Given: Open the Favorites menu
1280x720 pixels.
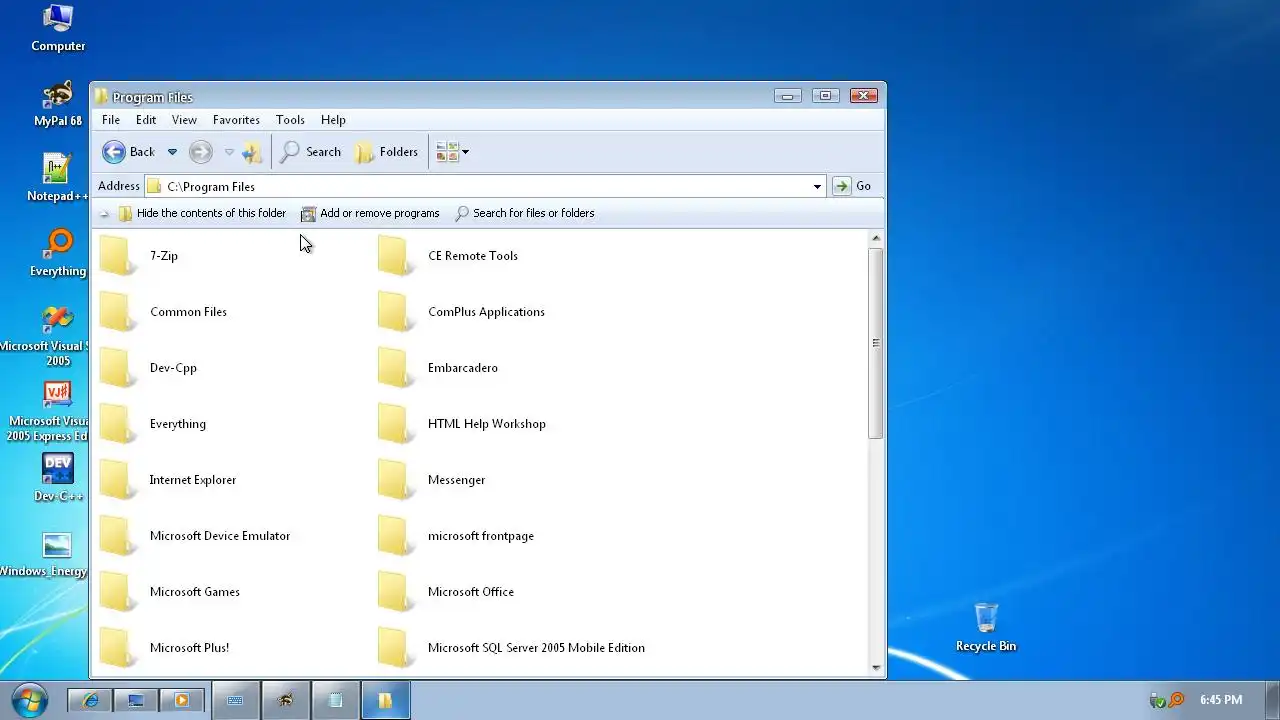Looking at the screenshot, I should coord(236,120).
